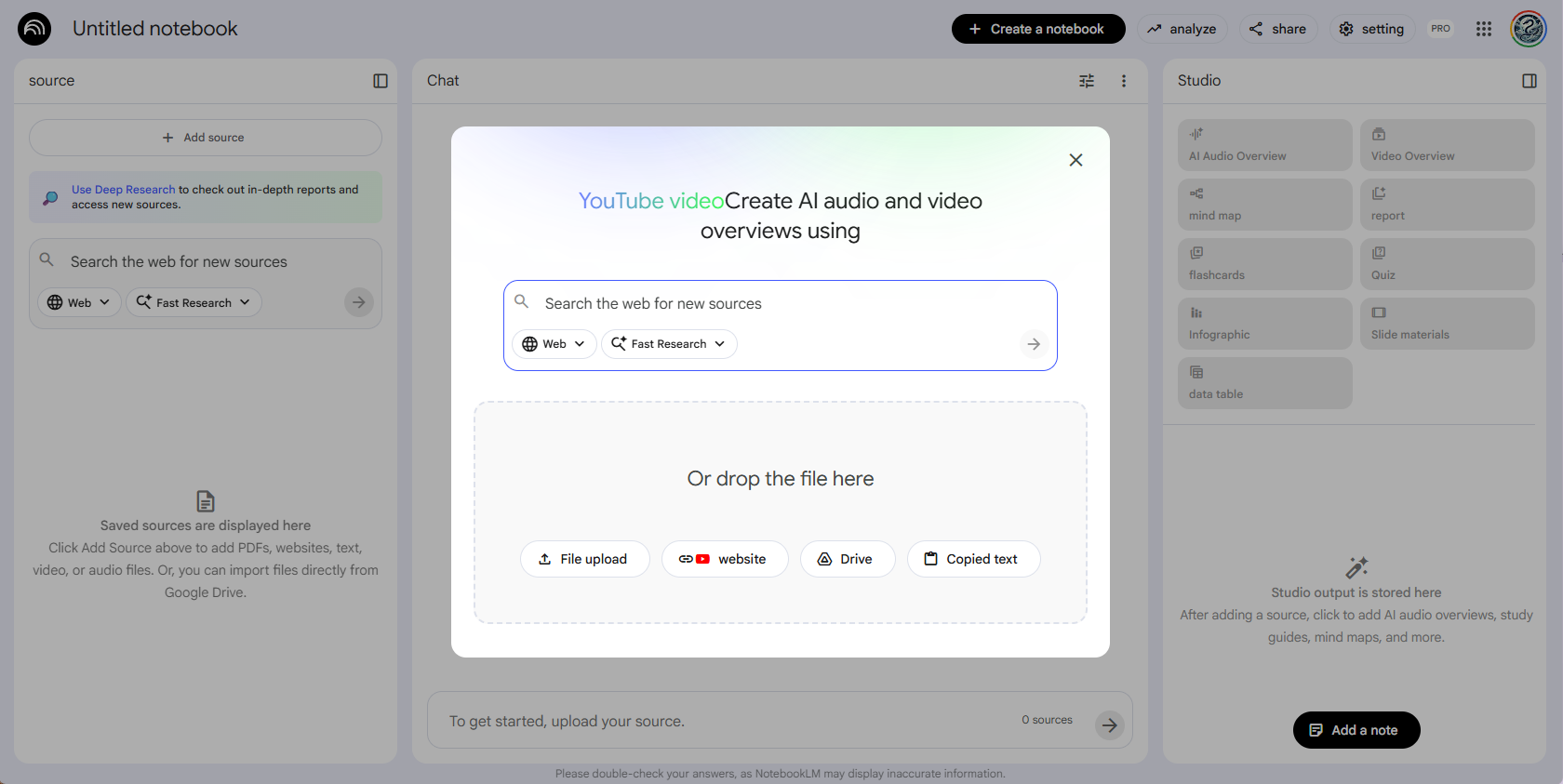Viewport: 1563px width, 784px height.
Task: Click the Add source button
Action: pos(206,138)
